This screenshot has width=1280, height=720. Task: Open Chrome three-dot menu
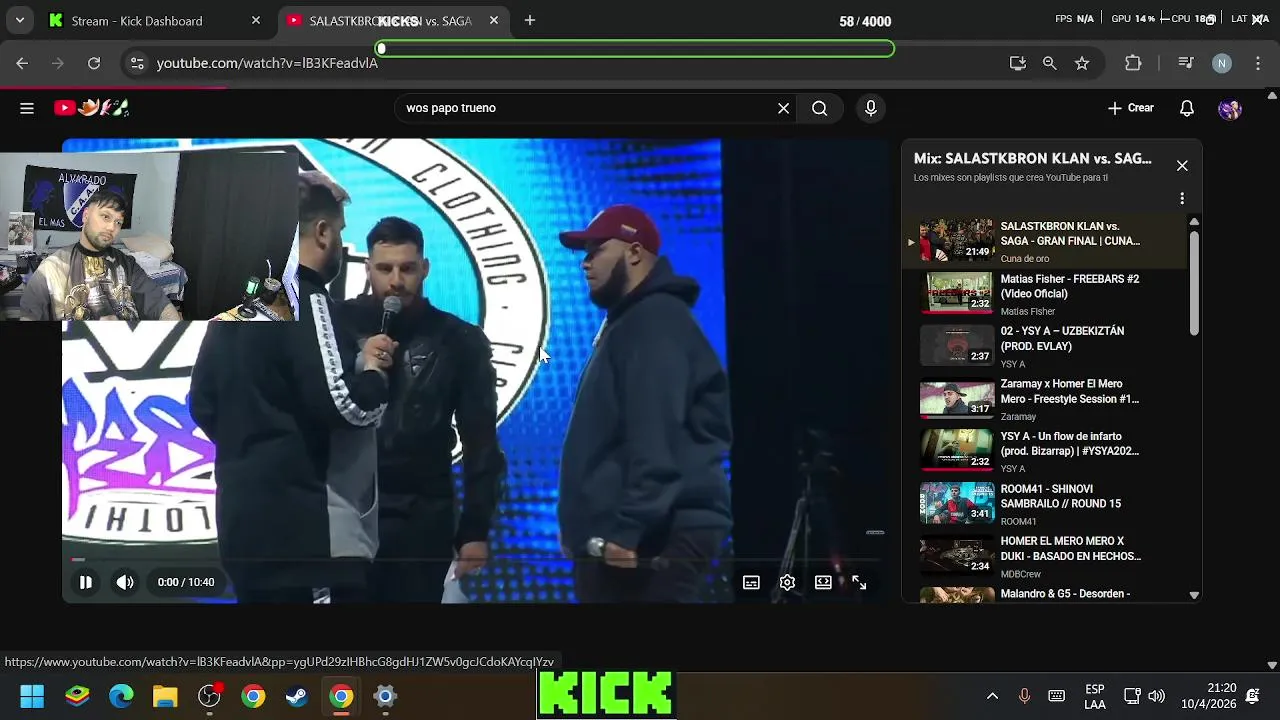(1257, 63)
